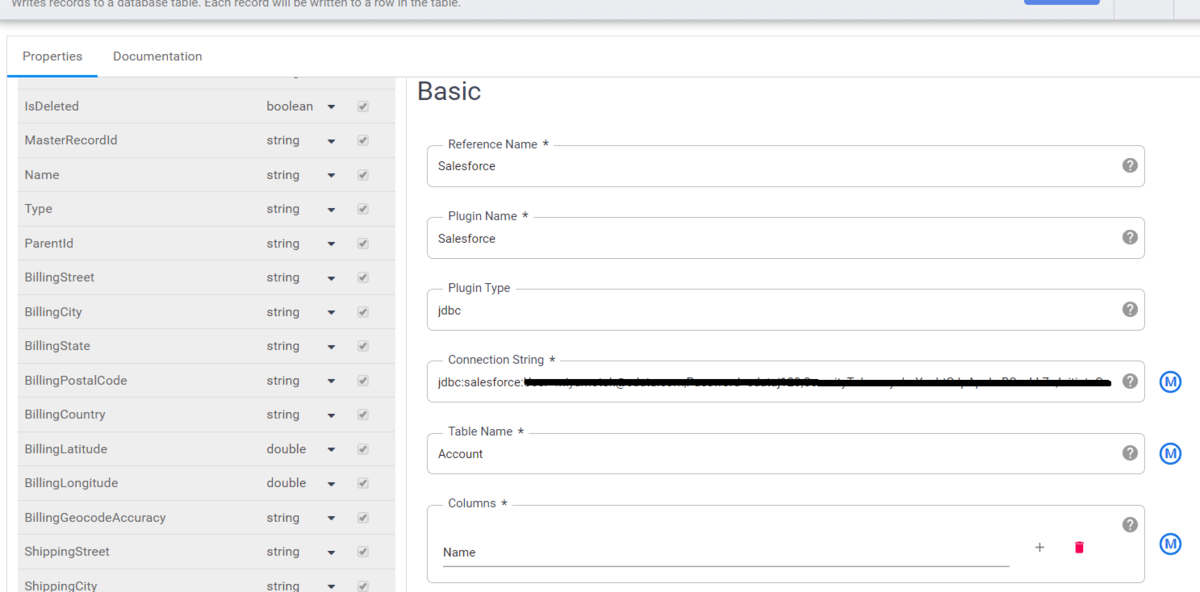Viewport: 1200px width, 592px height.
Task: Open type dropdown for ParentId
Action: point(301,243)
